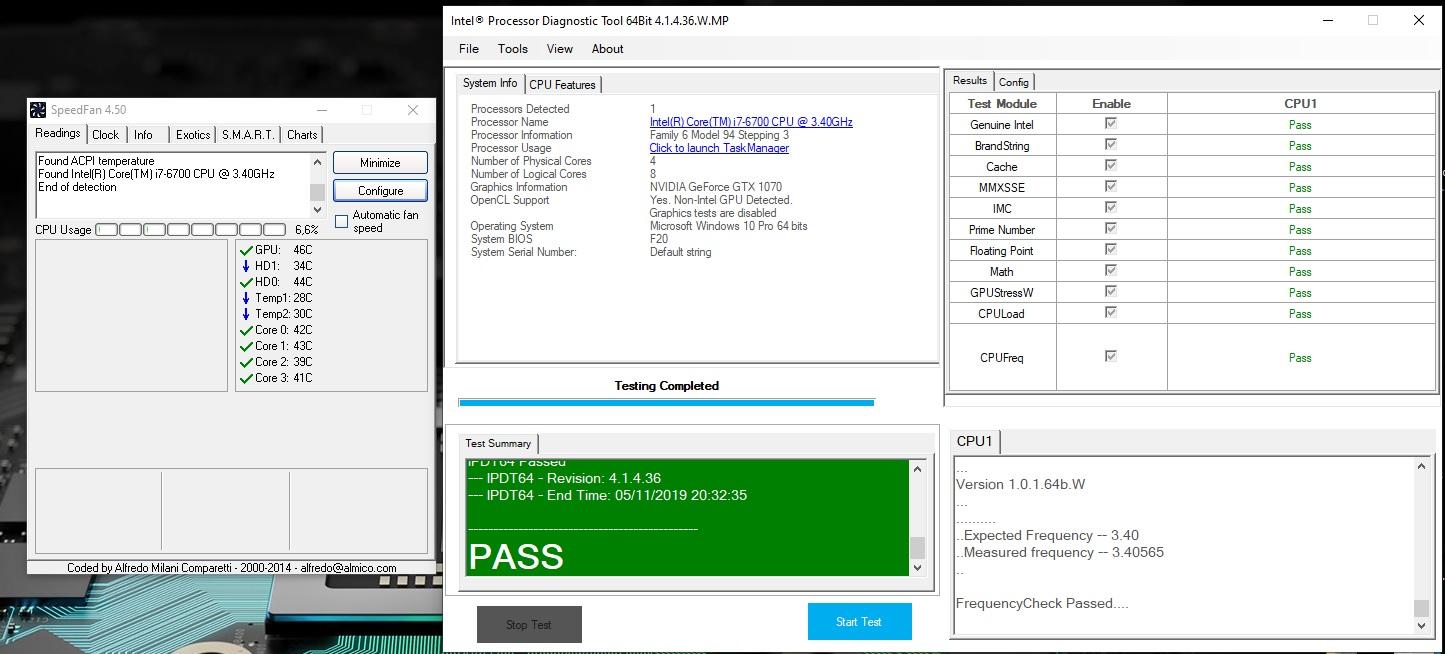Click the first SpeedFan CPU Usage bar
The width and height of the screenshot is (1445, 654).
[106, 230]
